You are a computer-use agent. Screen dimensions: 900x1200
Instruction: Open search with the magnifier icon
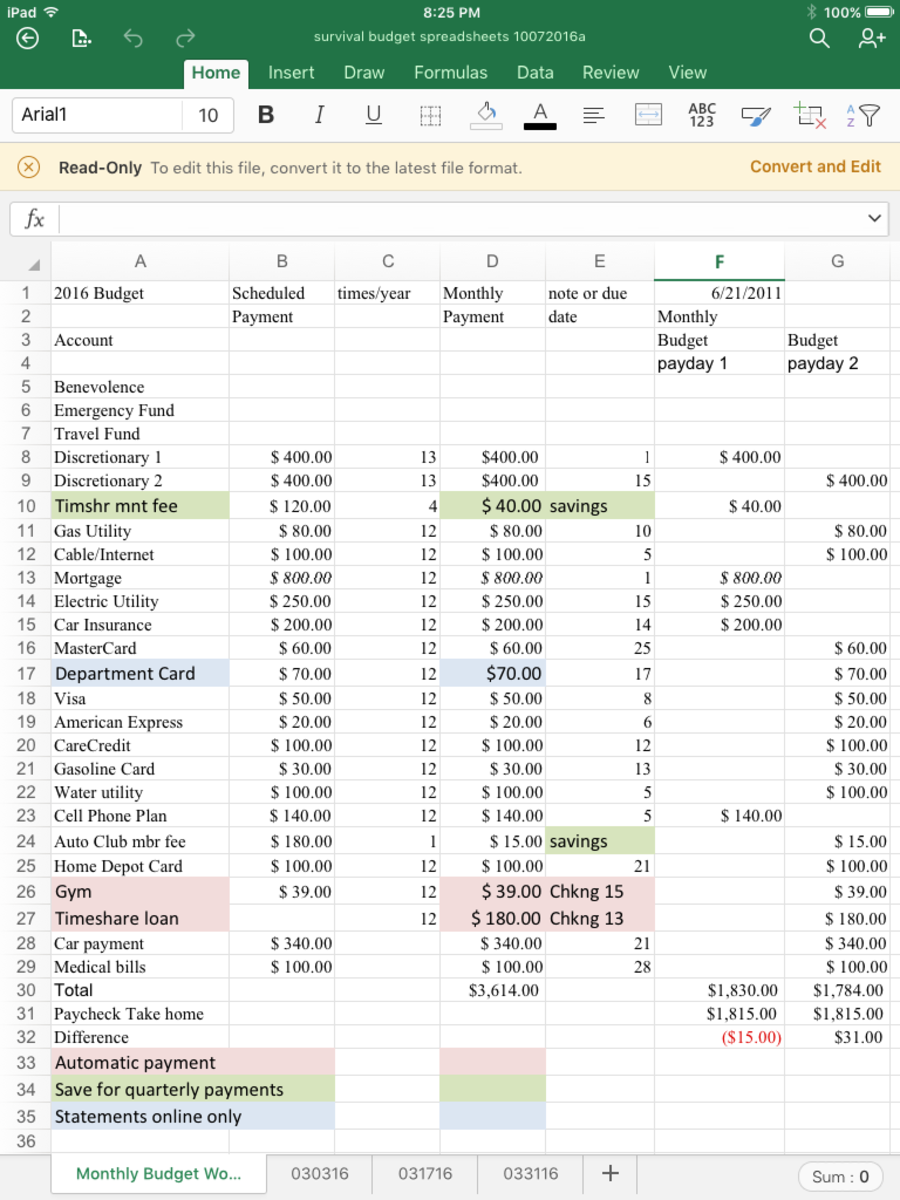pos(819,37)
